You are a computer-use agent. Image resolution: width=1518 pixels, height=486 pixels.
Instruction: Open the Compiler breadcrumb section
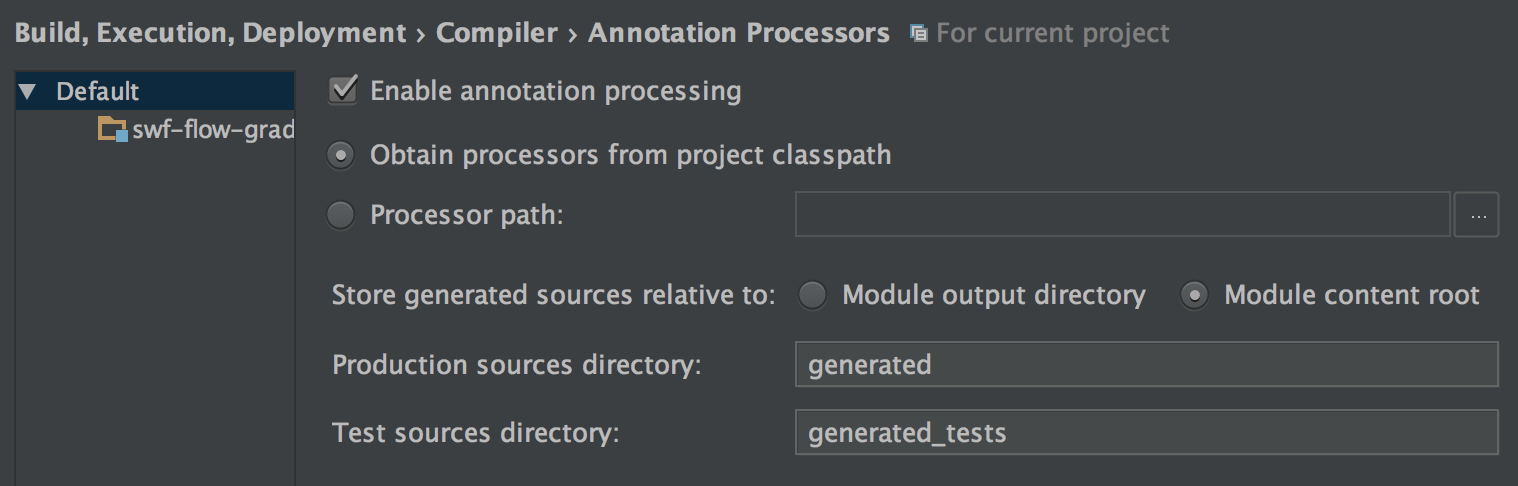pyautogui.click(x=497, y=33)
